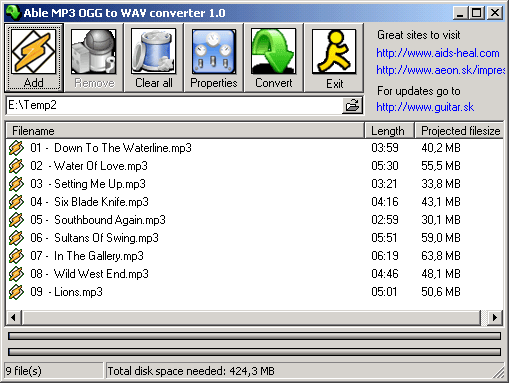Sort list by Filename column header
509x383 pixels.
point(185,131)
